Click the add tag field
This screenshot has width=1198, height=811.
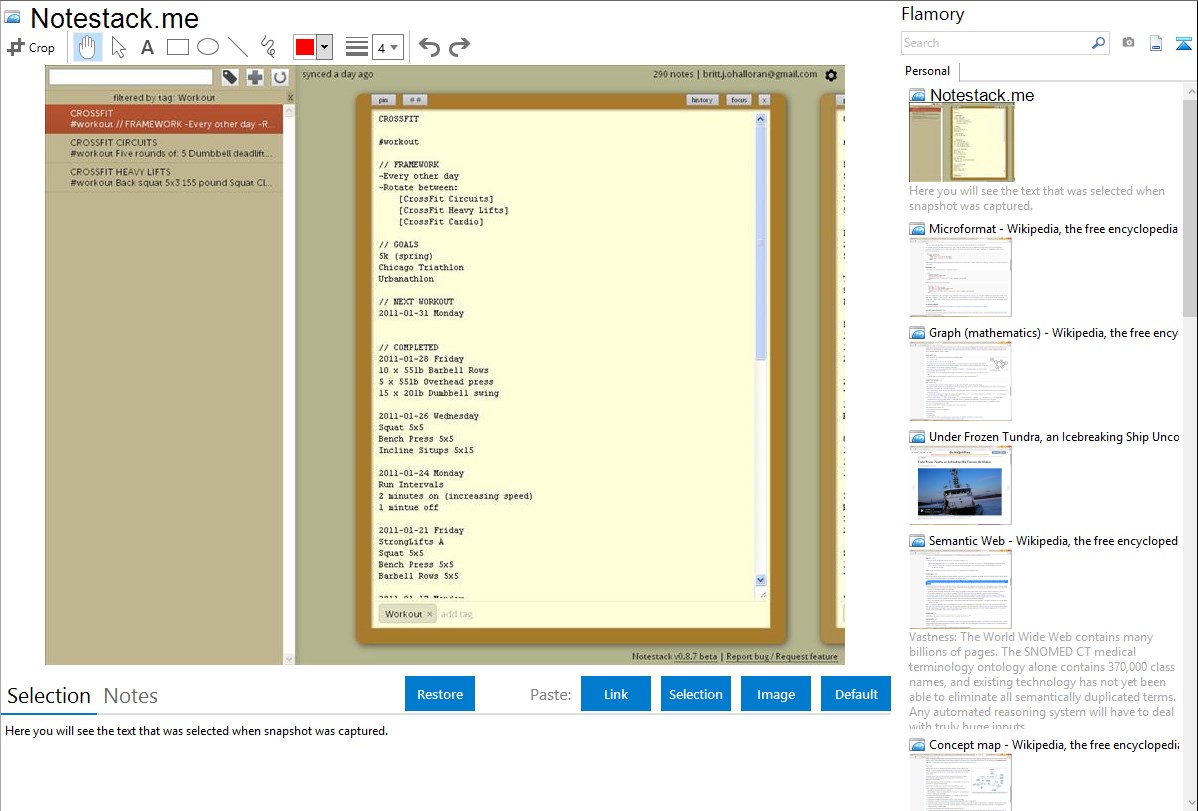point(457,614)
